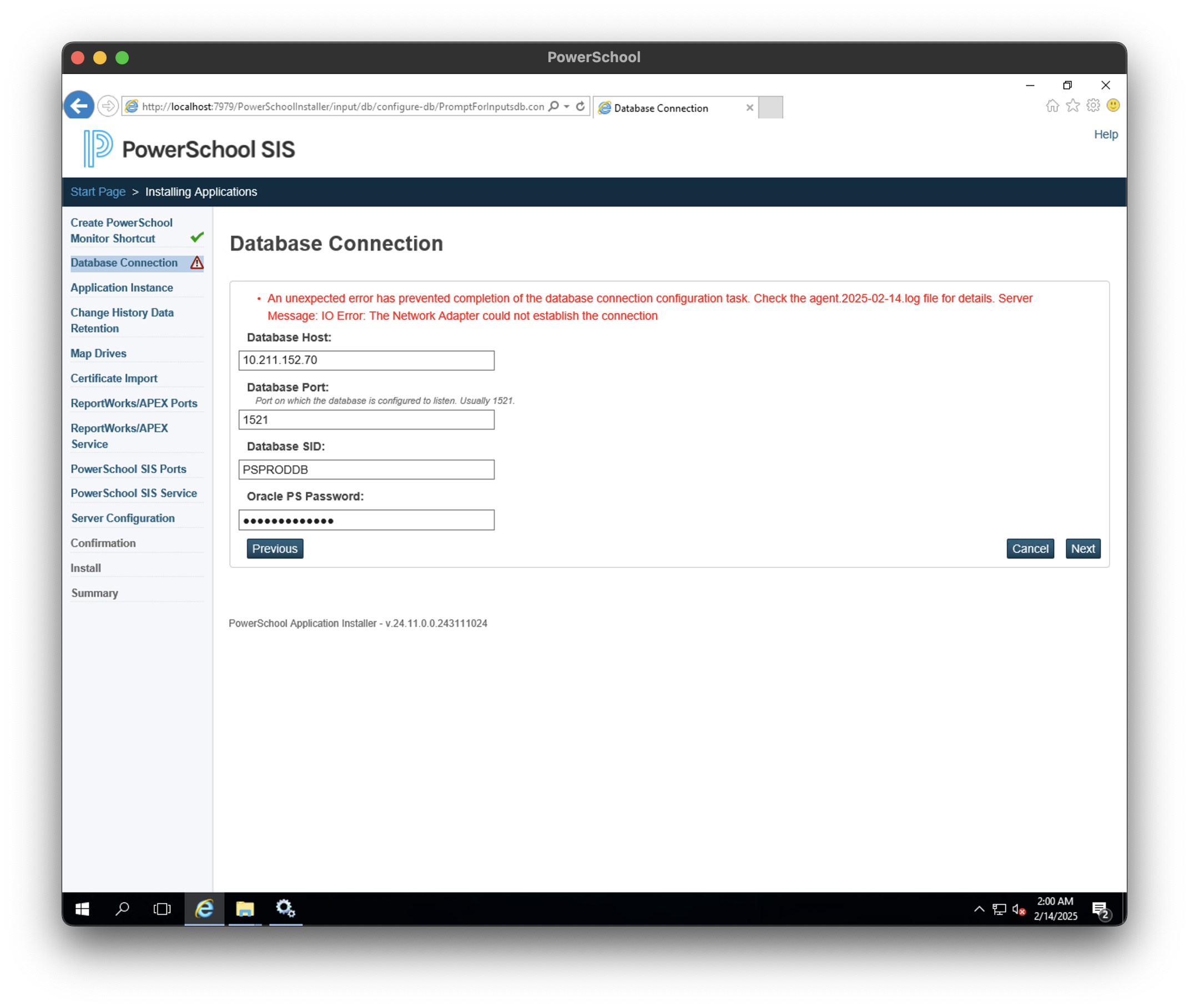Screen dimensions: 1189x1008
Task: Open the Windows Start menu
Action: (82, 909)
